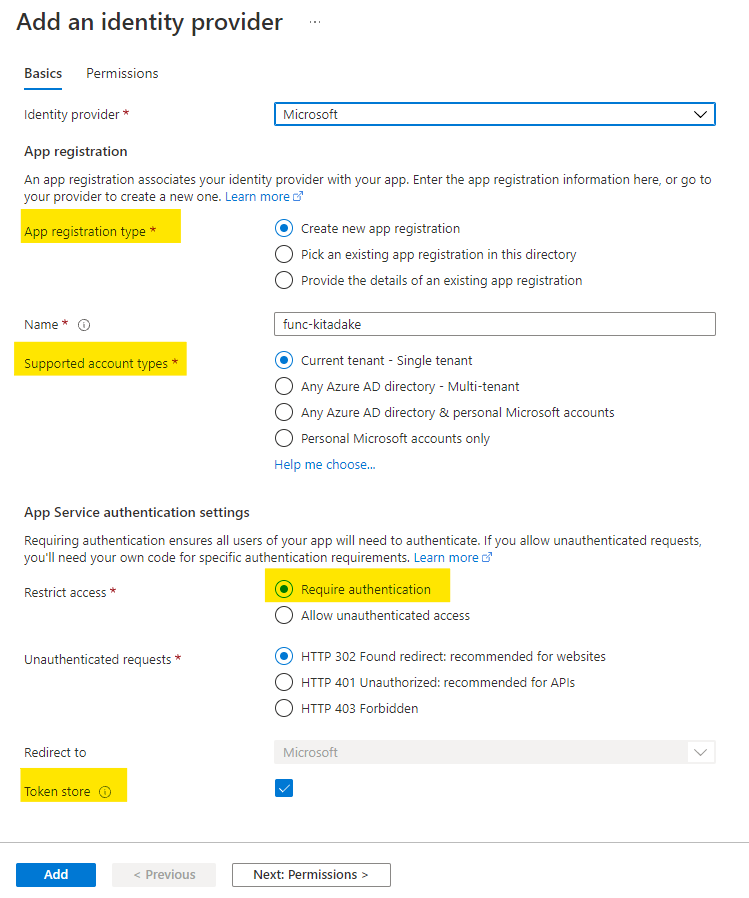This screenshot has height=898, width=749.
Task: Click Next: Permissions button
Action: click(311, 875)
